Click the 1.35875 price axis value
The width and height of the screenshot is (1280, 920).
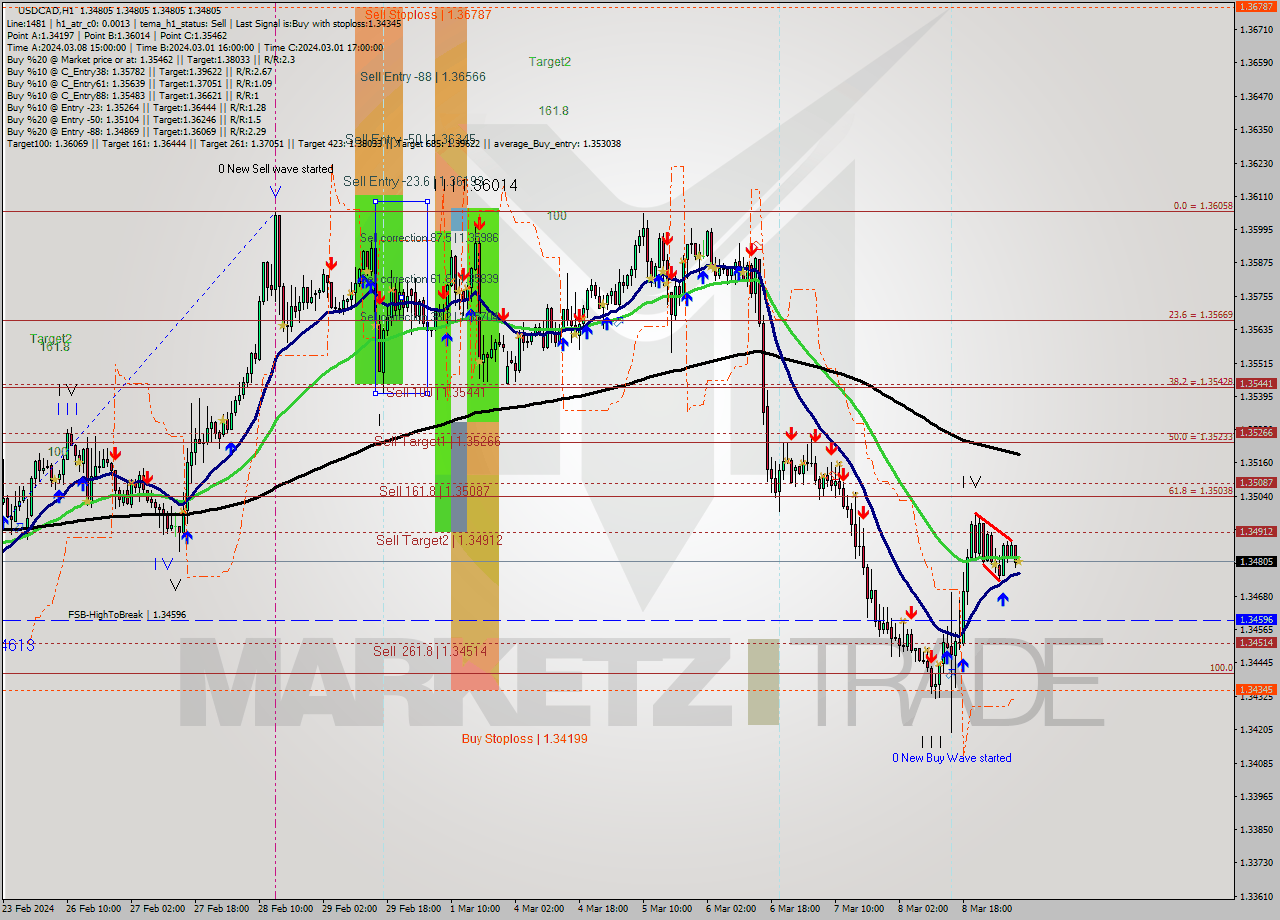tap(1255, 263)
